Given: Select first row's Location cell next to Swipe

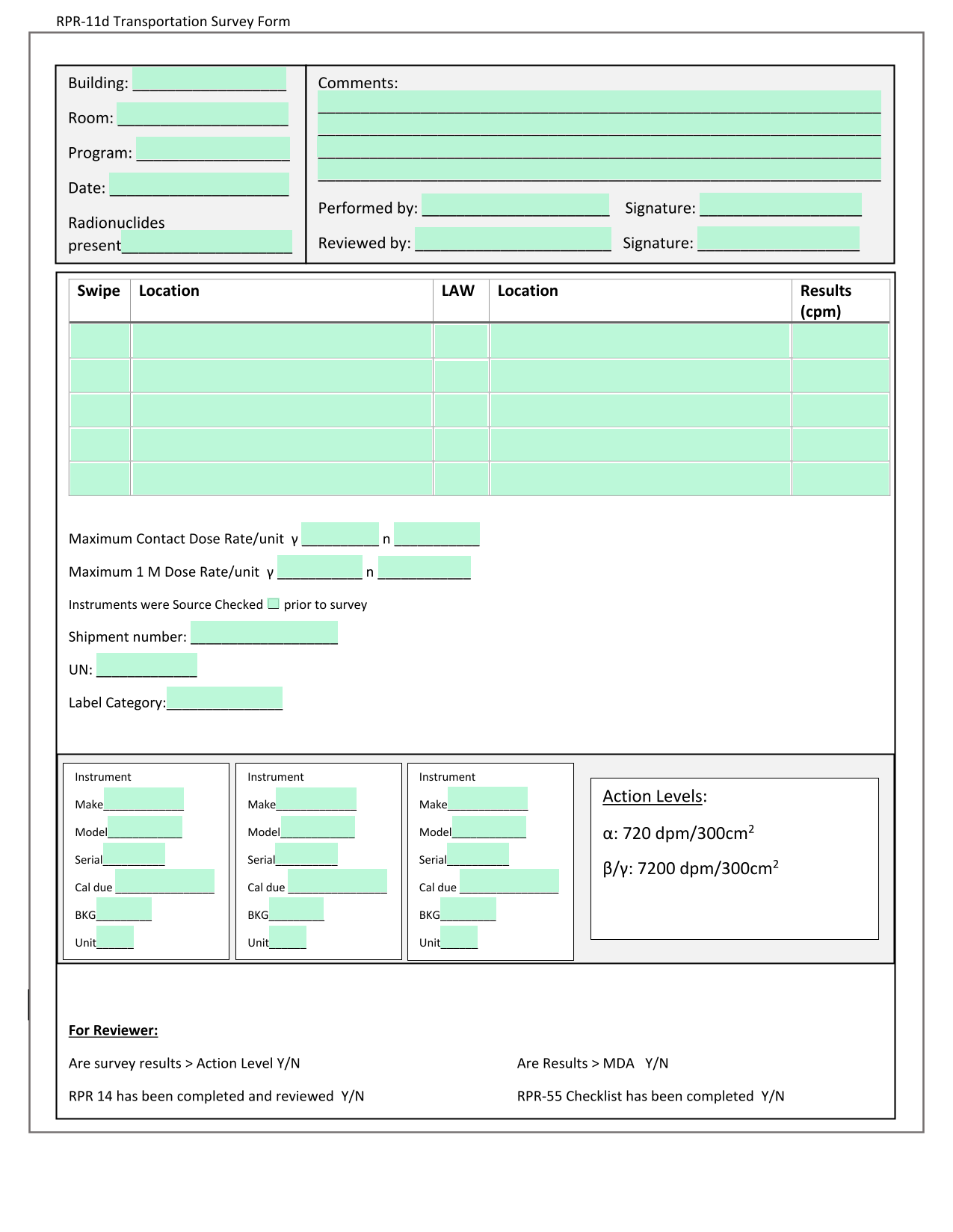Looking at the screenshot, I should point(283,341).
